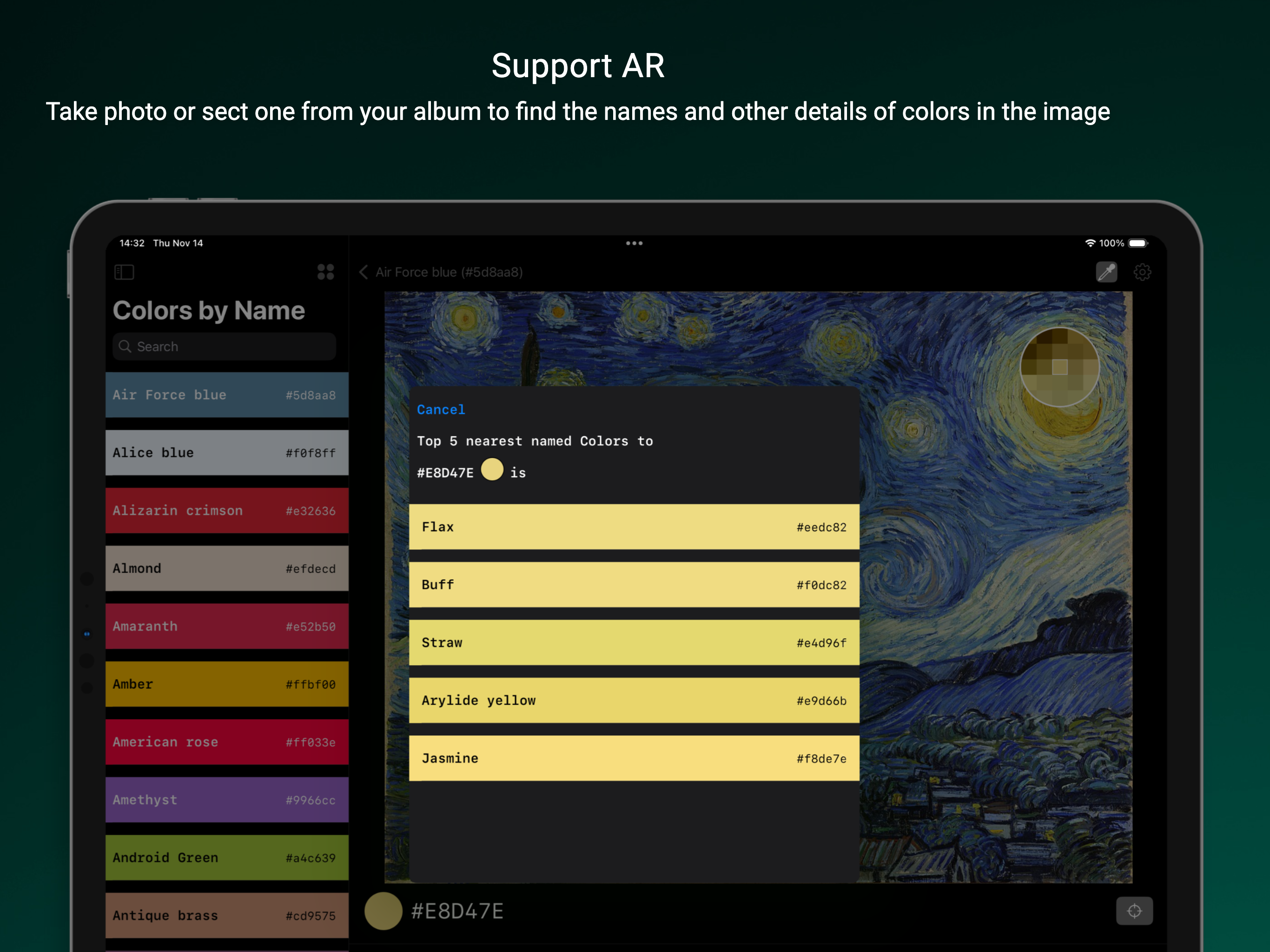Viewport: 1270px width, 952px height.
Task: Click the Search colors field
Action: click(225, 346)
